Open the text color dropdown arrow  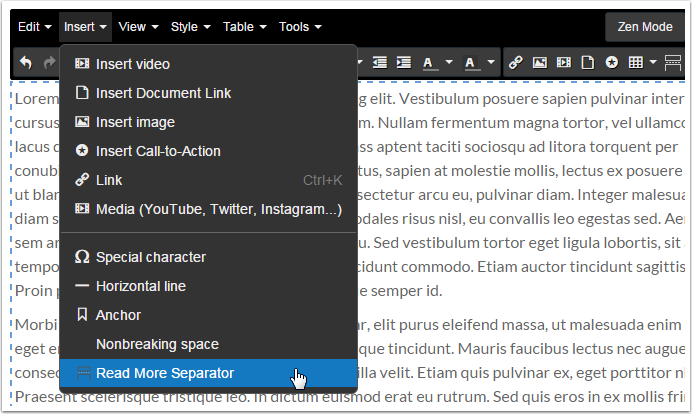(449, 62)
